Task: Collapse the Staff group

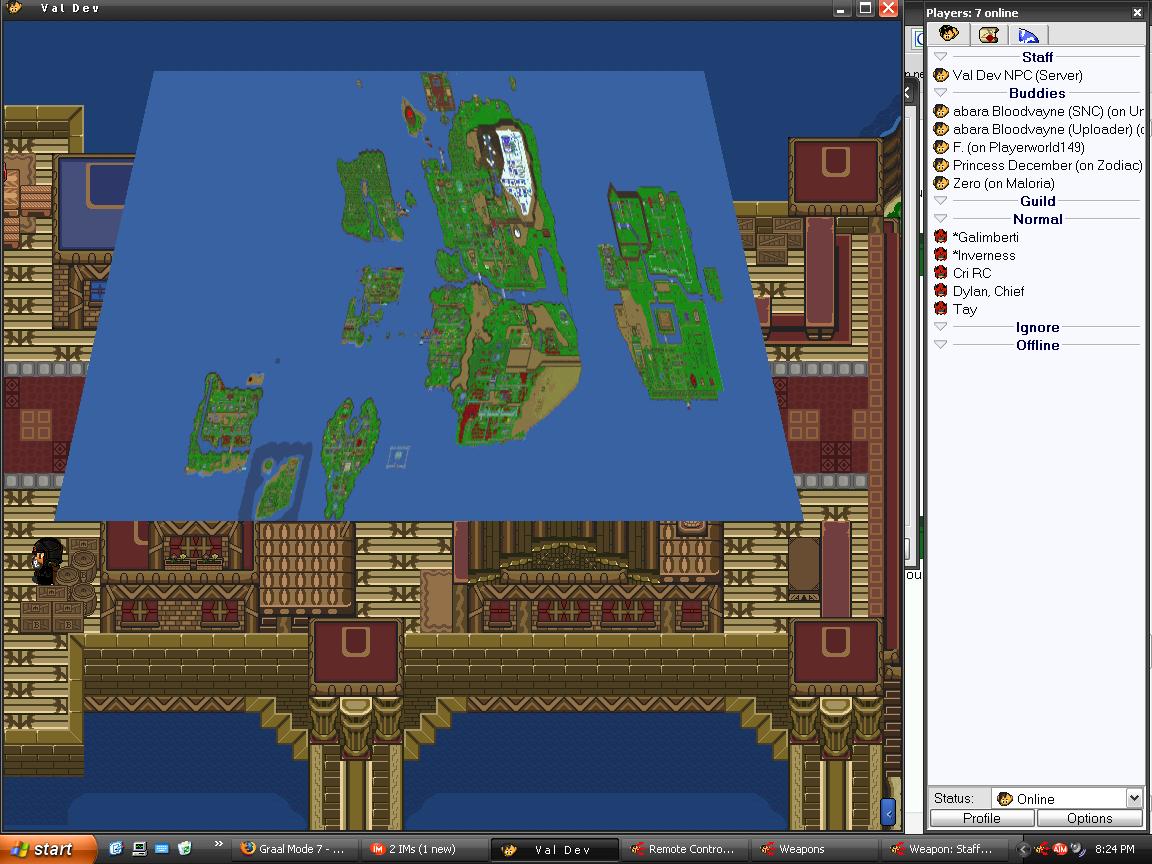Action: click(x=940, y=57)
